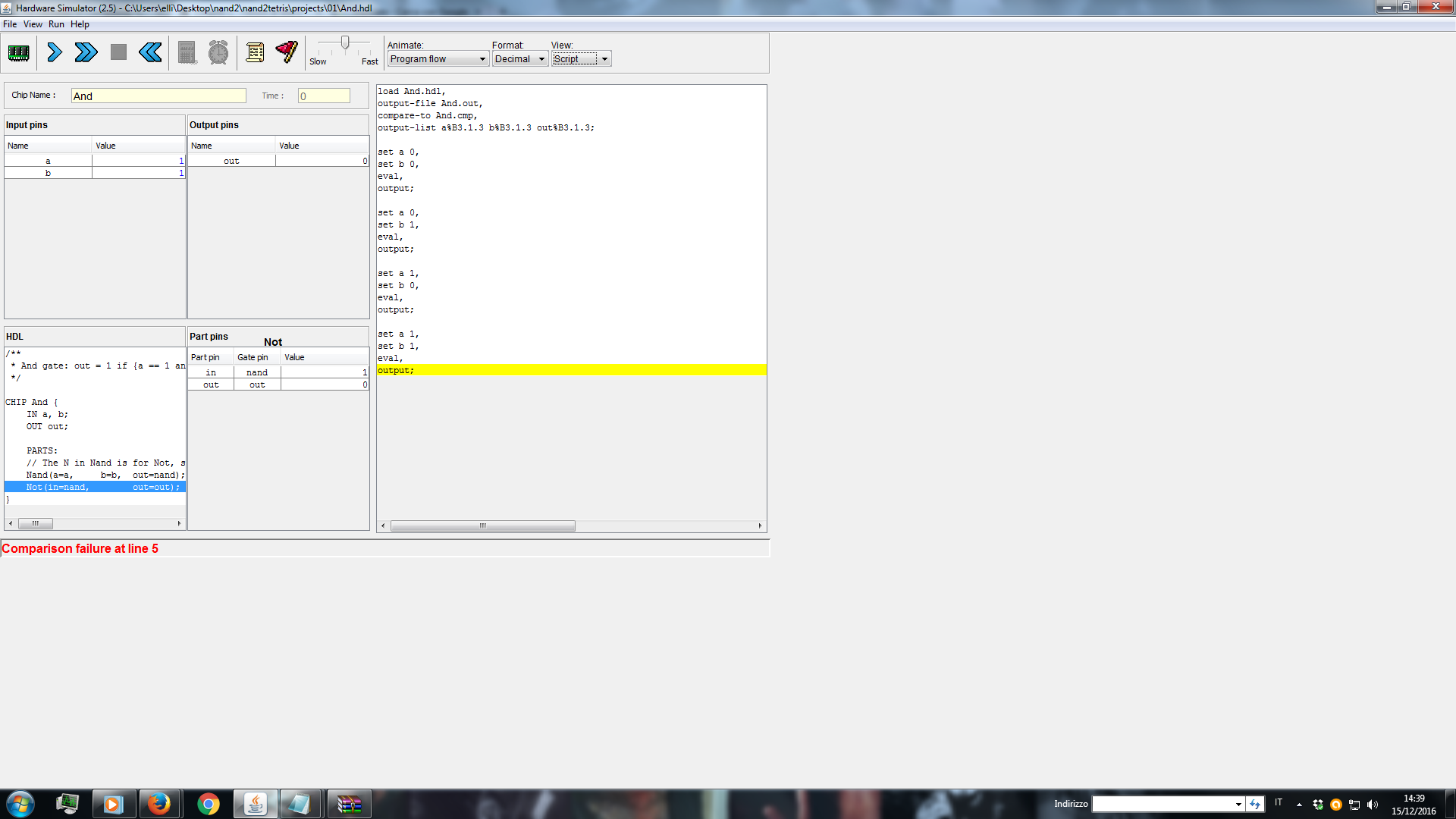Click the Load Script scroll icon
The height and width of the screenshot is (819, 1456).
click(255, 52)
